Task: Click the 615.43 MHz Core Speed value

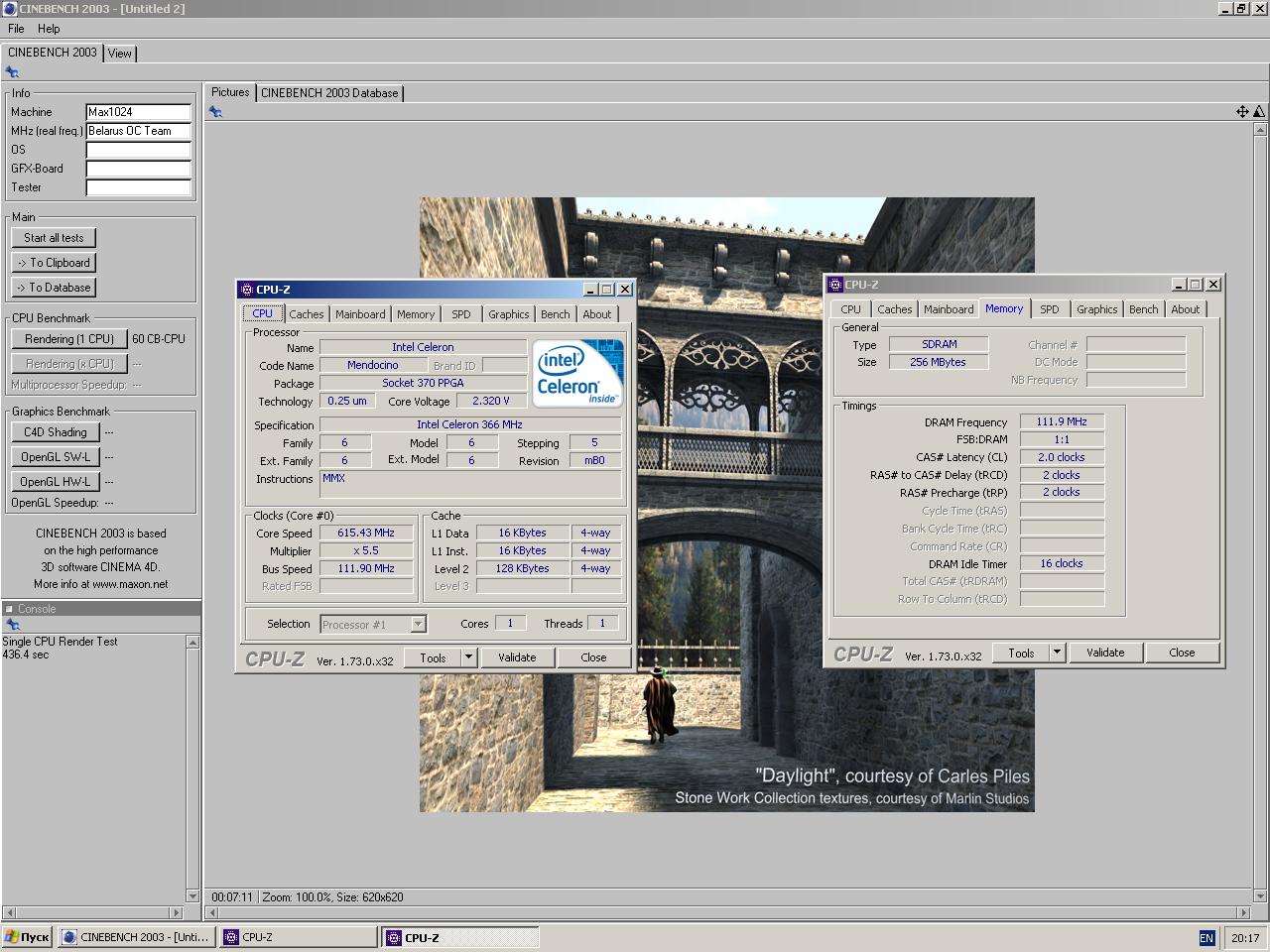Action: tap(366, 533)
